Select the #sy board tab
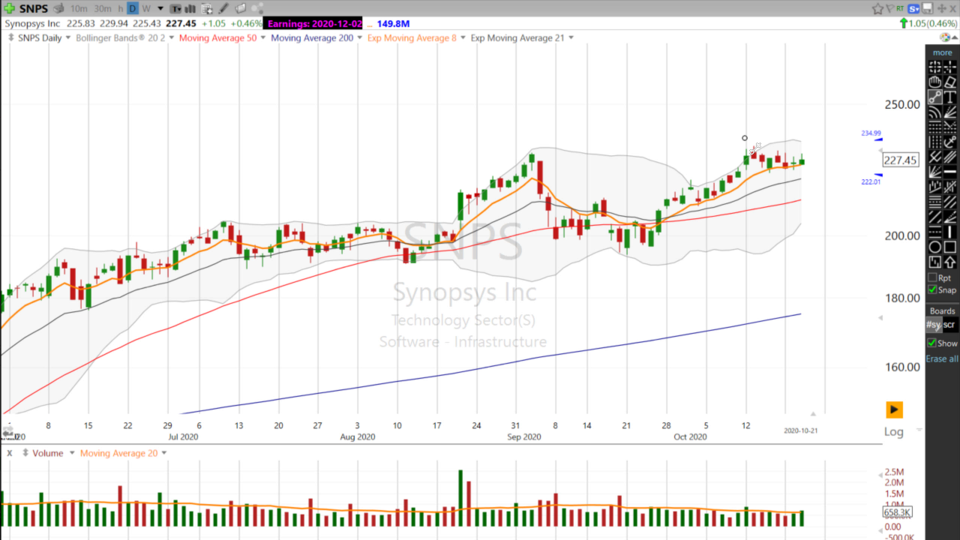The image size is (960, 540). [934, 324]
